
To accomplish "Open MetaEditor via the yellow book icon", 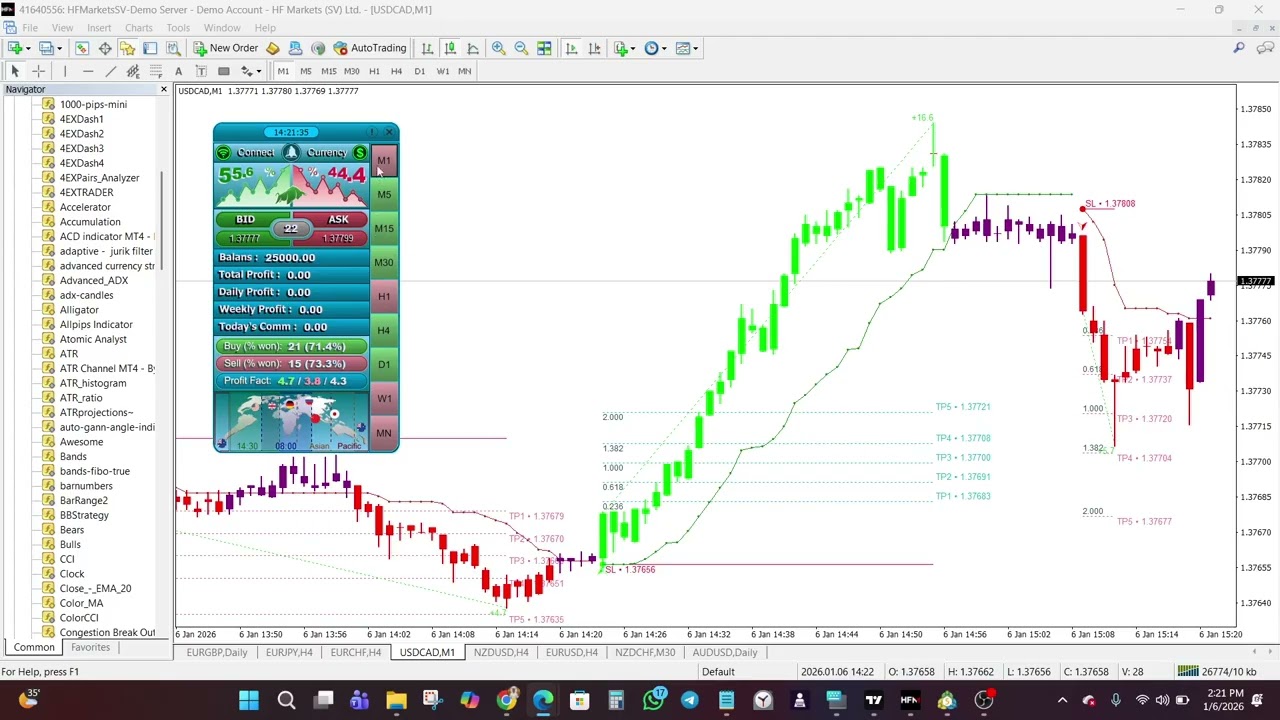I will 272,48.
